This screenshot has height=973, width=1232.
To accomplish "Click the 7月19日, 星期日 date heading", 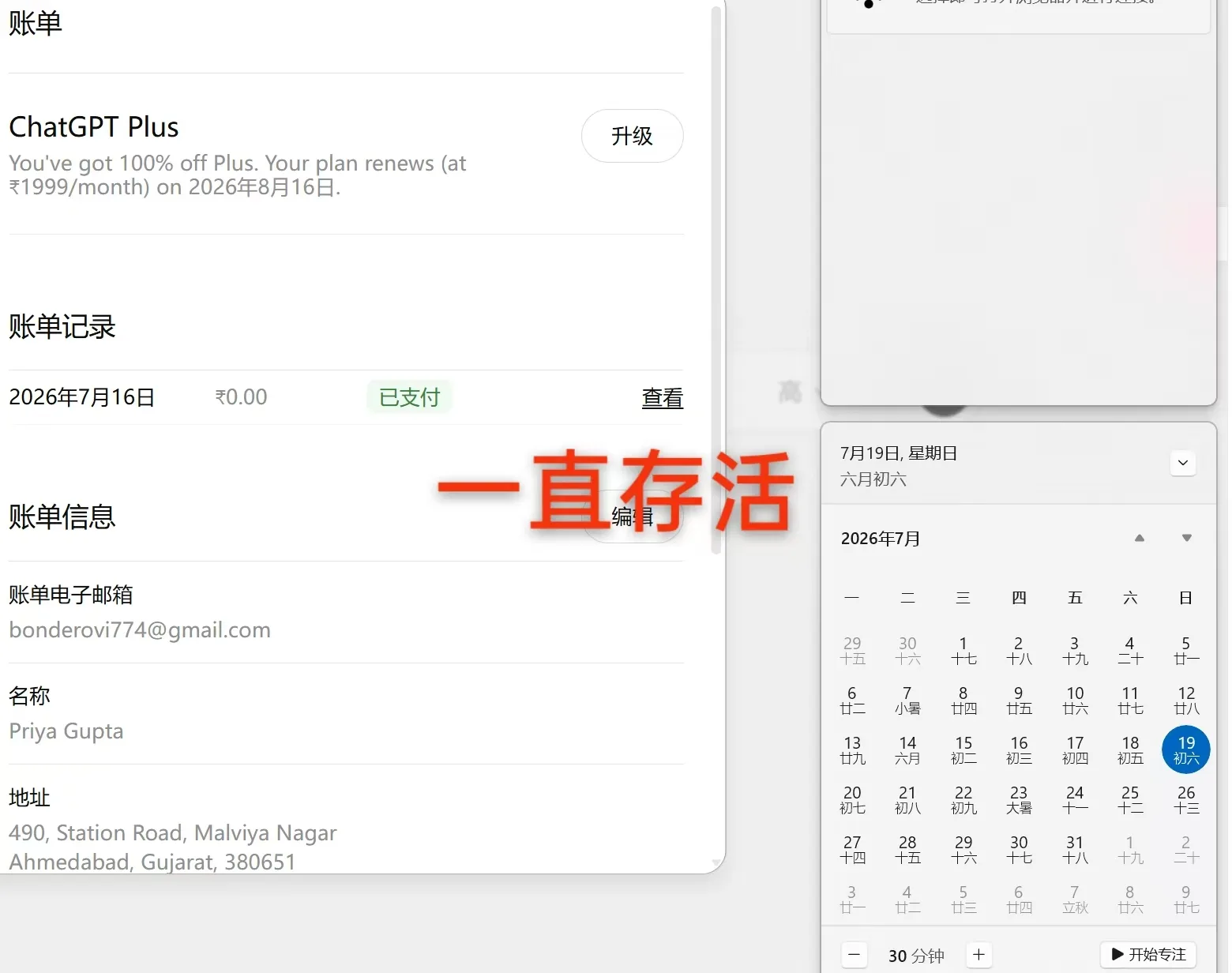I will click(899, 453).
